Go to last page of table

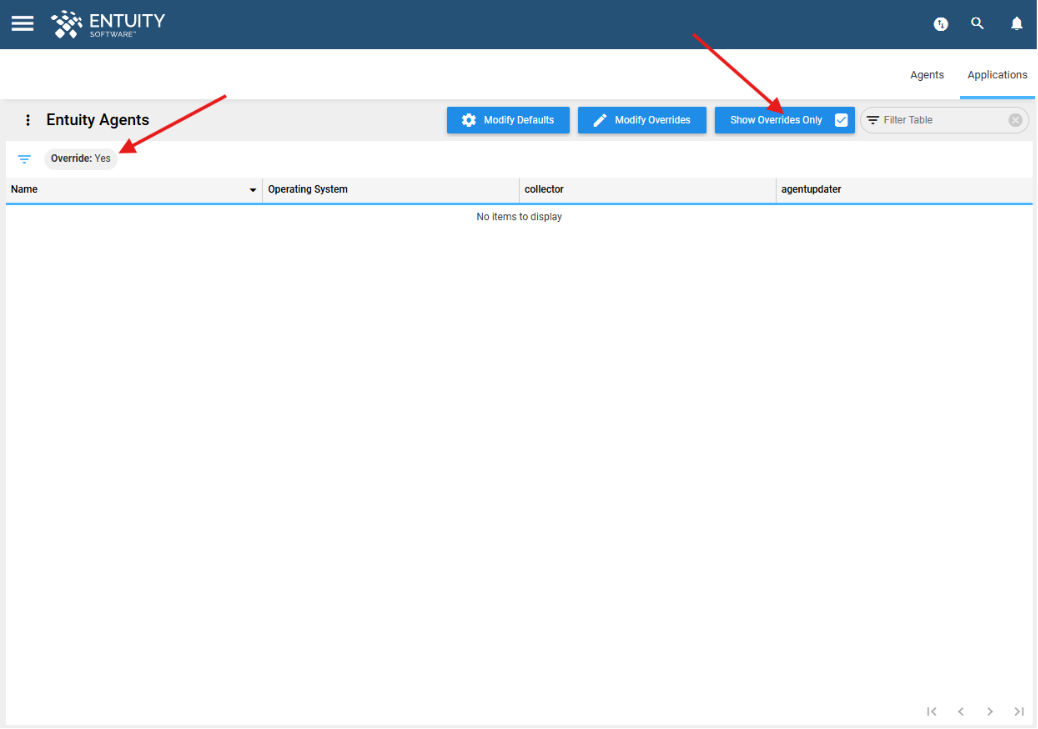(1019, 712)
